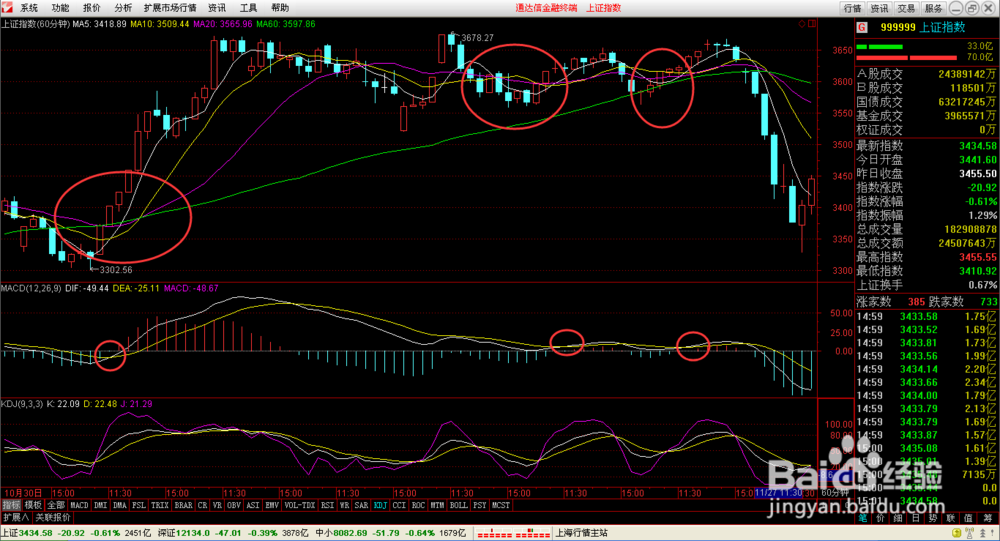The height and width of the screenshot is (541, 1000).
Task: Switch indicator to ASI tab
Action: click(x=253, y=505)
